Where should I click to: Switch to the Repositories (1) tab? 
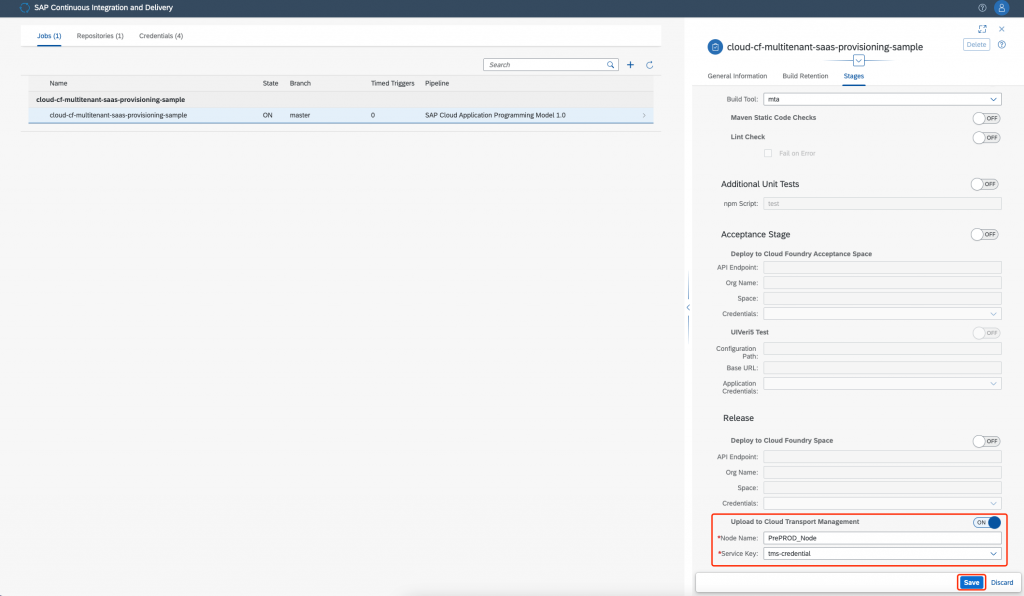pyautogui.click(x=100, y=36)
